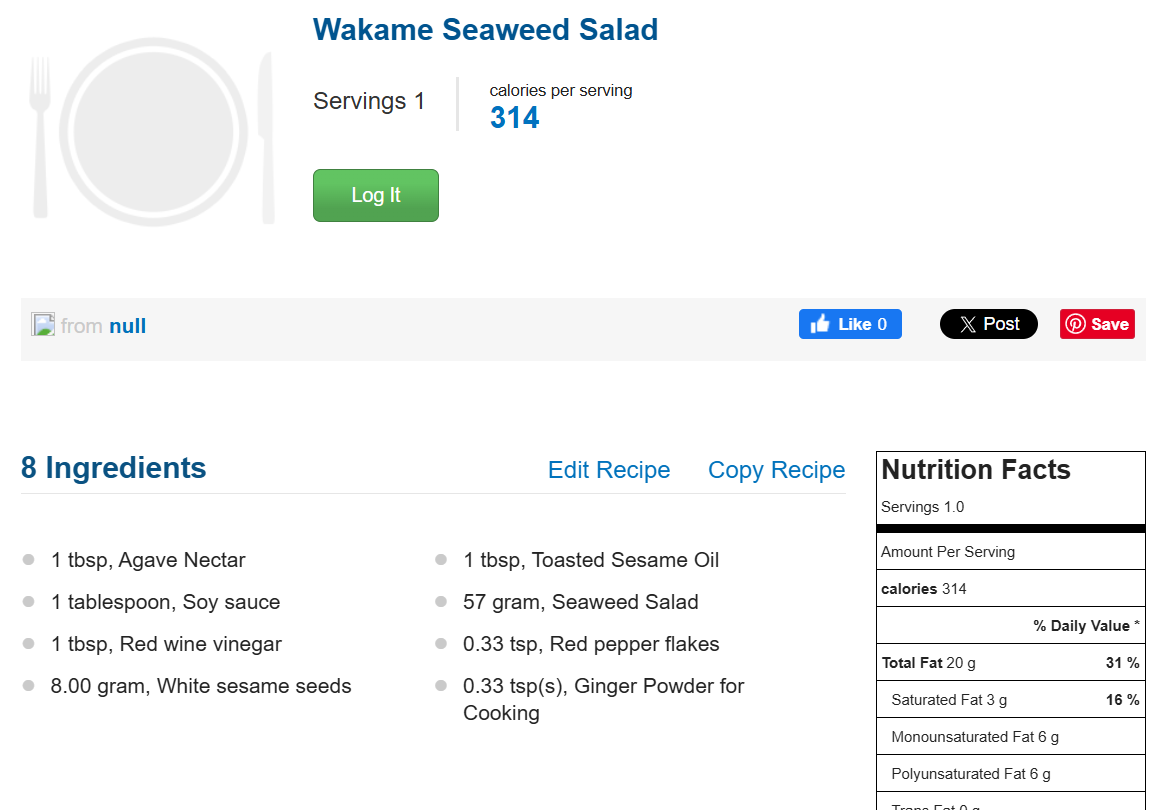Open the Edit Recipe link
The height and width of the screenshot is (810, 1159).
point(609,470)
